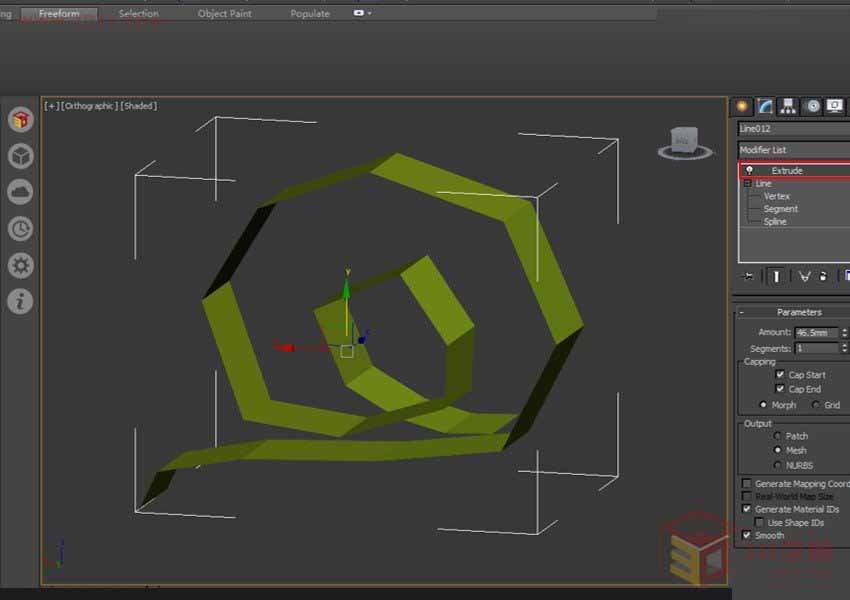Image resolution: width=850 pixels, height=600 pixels.
Task: Open the Create command panel tab
Action: point(742,106)
